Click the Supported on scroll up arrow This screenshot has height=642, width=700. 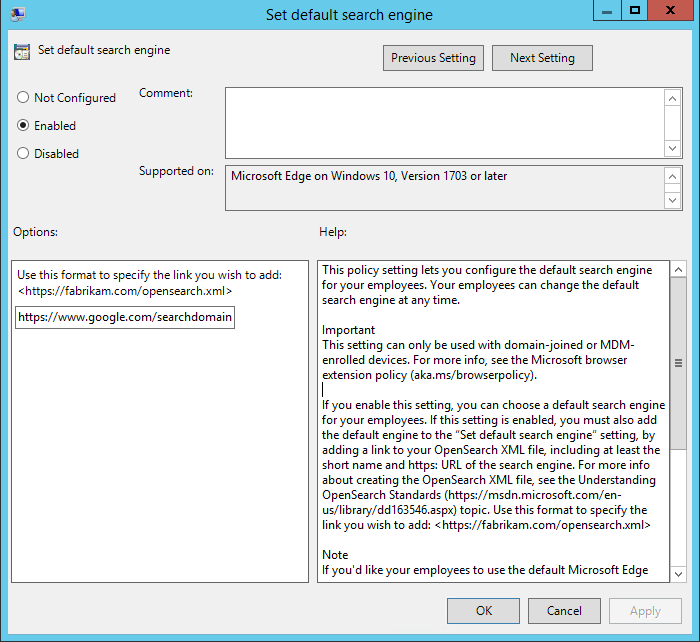(673, 176)
